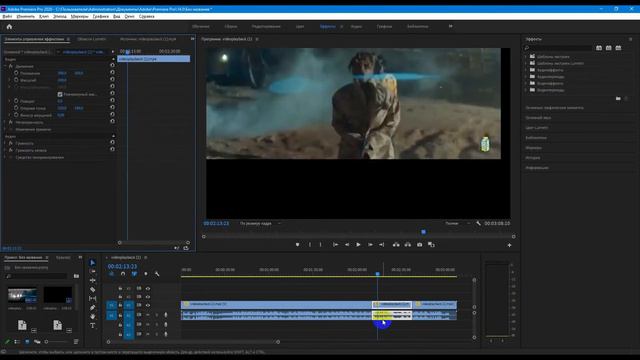Open comparison view button
Screen dimensions: 640x360
pyautogui.click(x=431, y=244)
